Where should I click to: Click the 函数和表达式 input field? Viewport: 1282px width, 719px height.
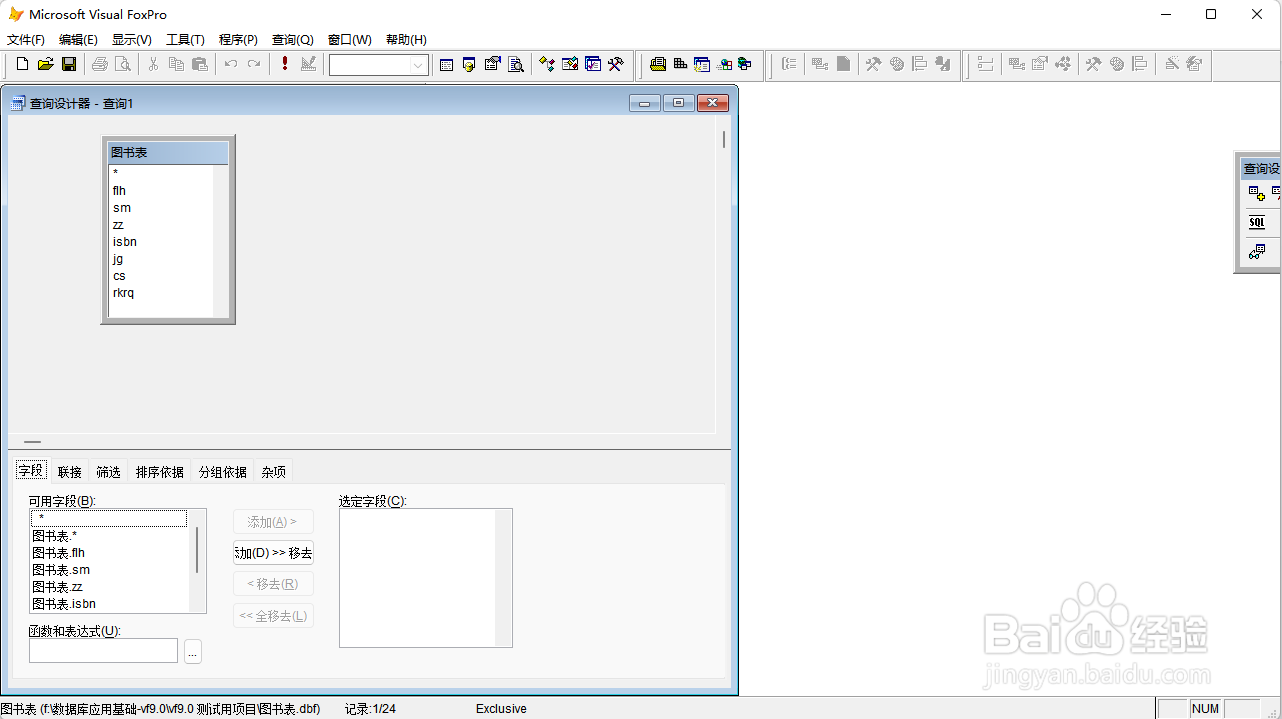pos(103,651)
